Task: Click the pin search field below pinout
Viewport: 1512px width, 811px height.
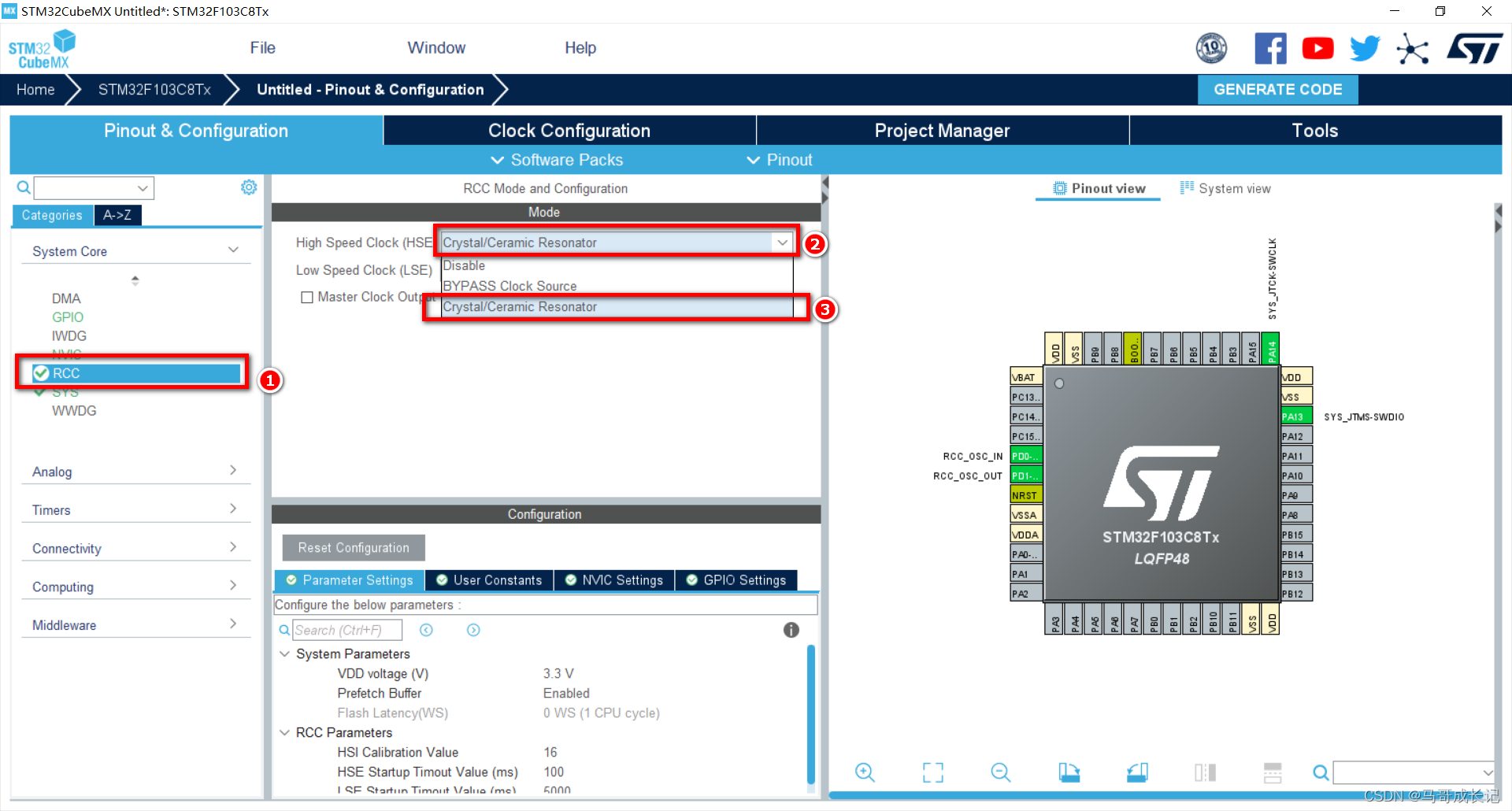Action: click(x=1413, y=772)
